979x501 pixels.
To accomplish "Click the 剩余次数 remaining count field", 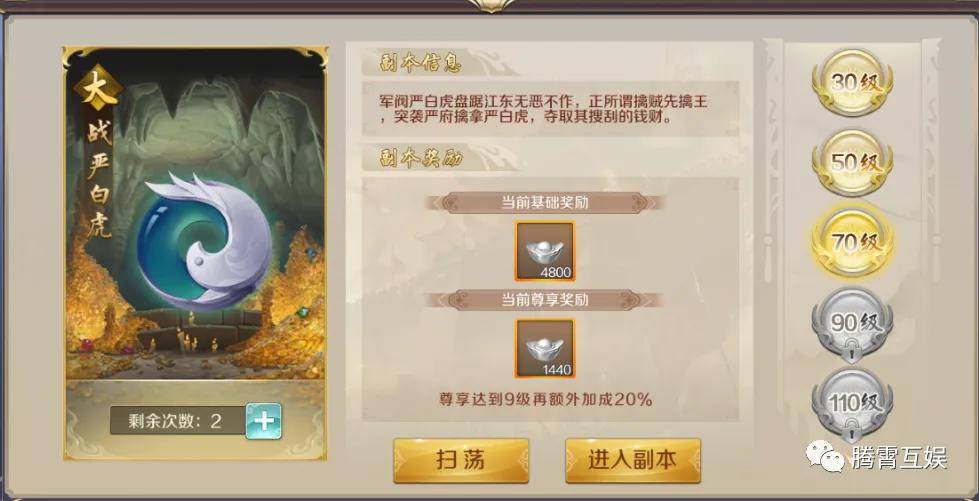I will pos(179,421).
